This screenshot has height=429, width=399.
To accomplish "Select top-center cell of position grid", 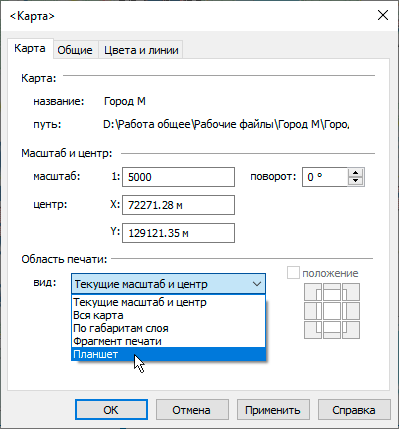I will 332,292.
